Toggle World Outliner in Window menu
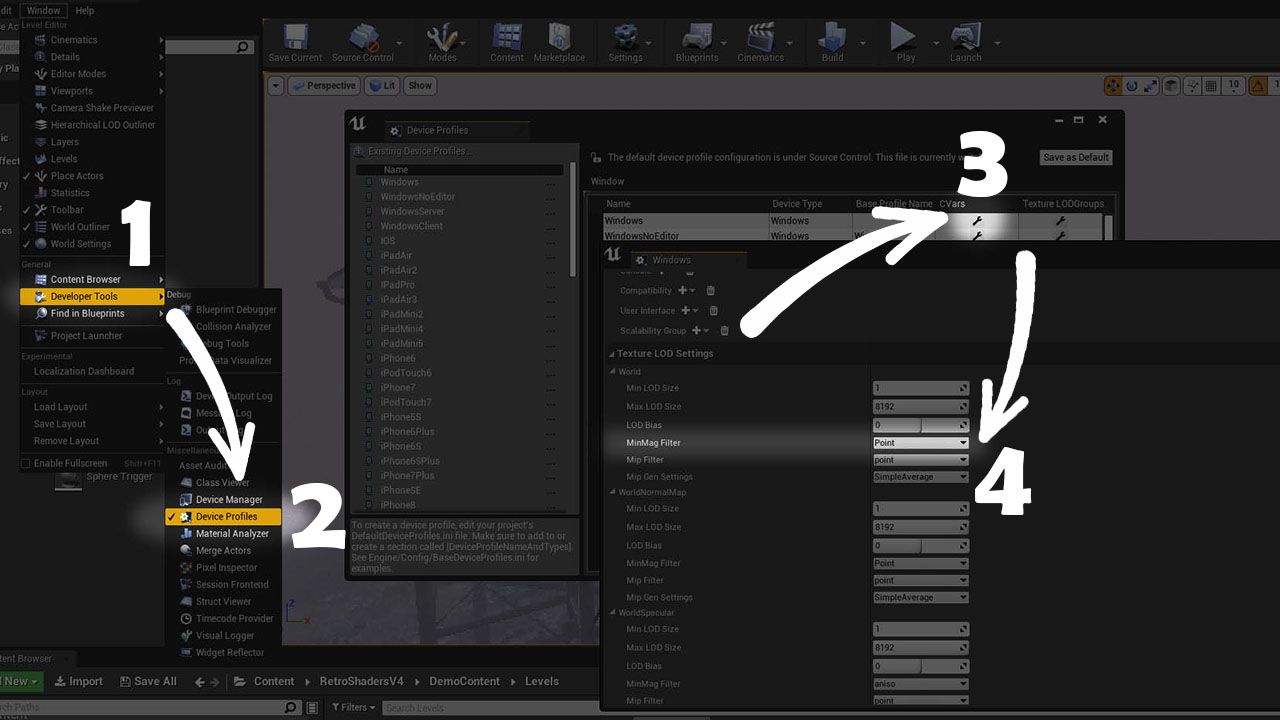The height and width of the screenshot is (720, 1280). click(92, 227)
